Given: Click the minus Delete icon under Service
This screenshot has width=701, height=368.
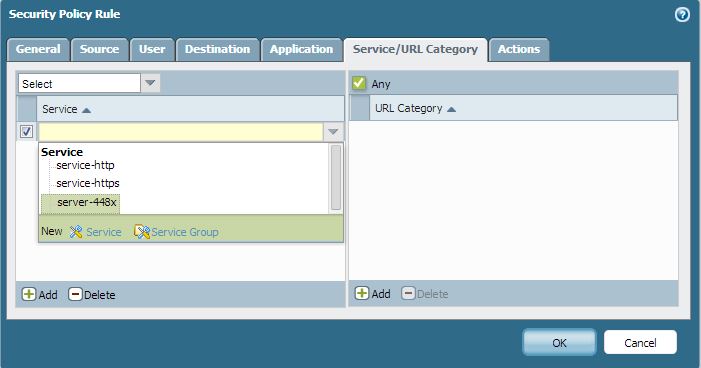Looking at the screenshot, I should pos(75,294).
